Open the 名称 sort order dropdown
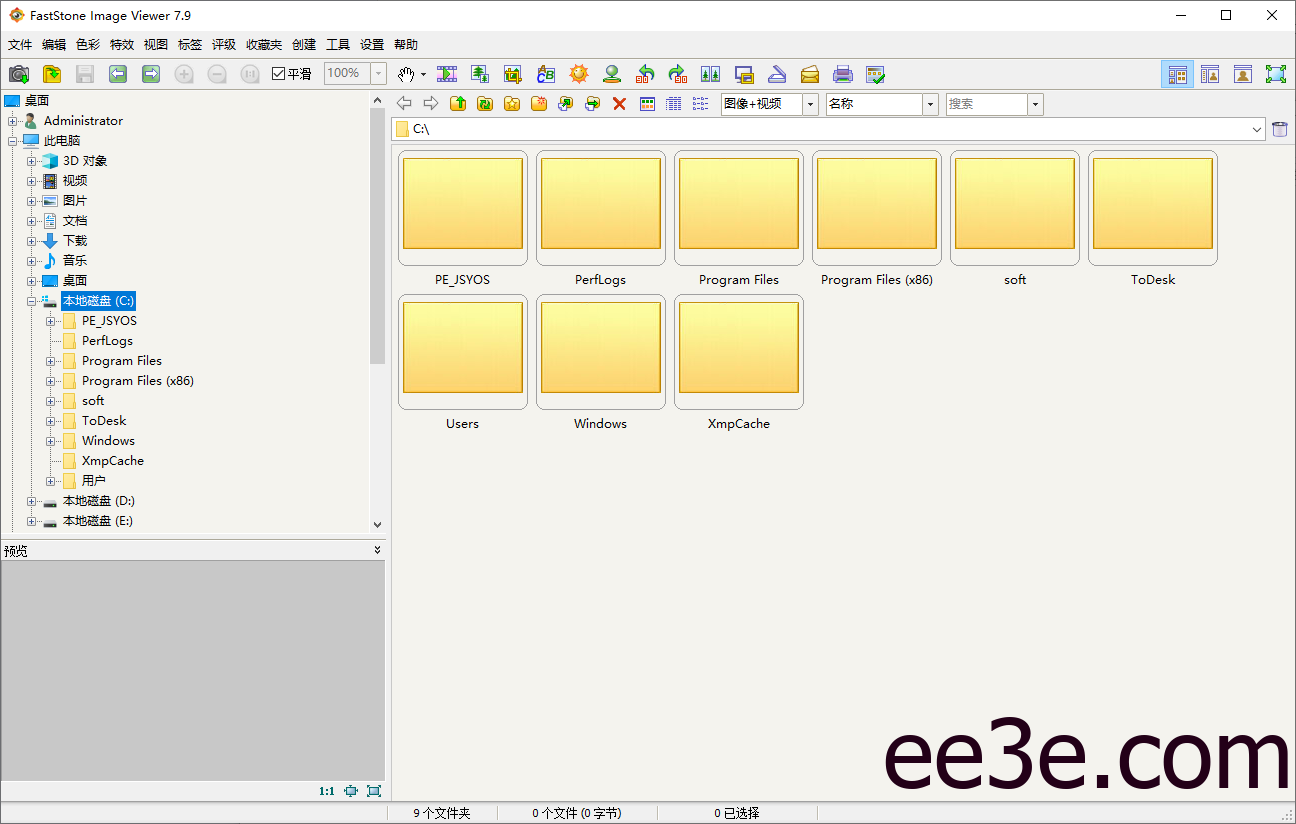Image resolution: width=1296 pixels, height=824 pixels. tap(929, 103)
